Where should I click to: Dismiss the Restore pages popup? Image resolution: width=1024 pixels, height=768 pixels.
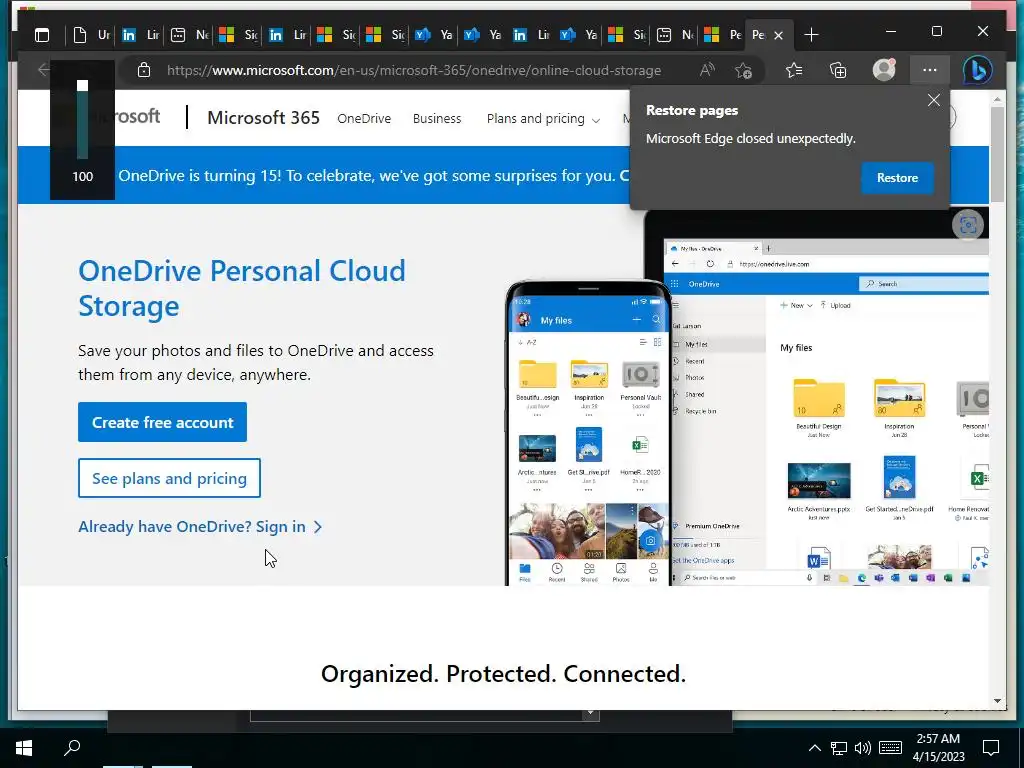(934, 100)
